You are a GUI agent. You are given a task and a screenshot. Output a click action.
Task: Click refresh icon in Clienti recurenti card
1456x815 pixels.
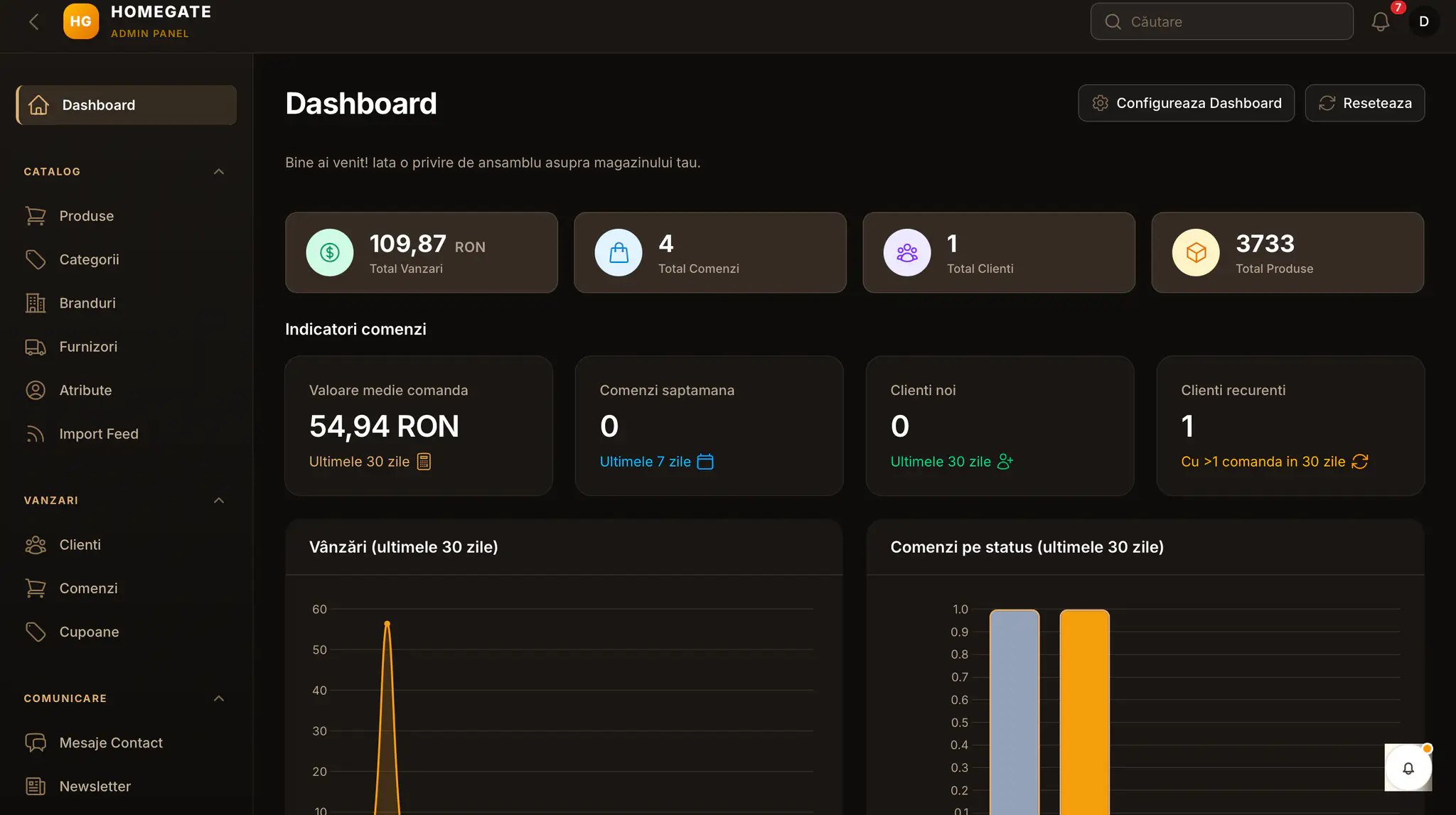pos(1360,462)
